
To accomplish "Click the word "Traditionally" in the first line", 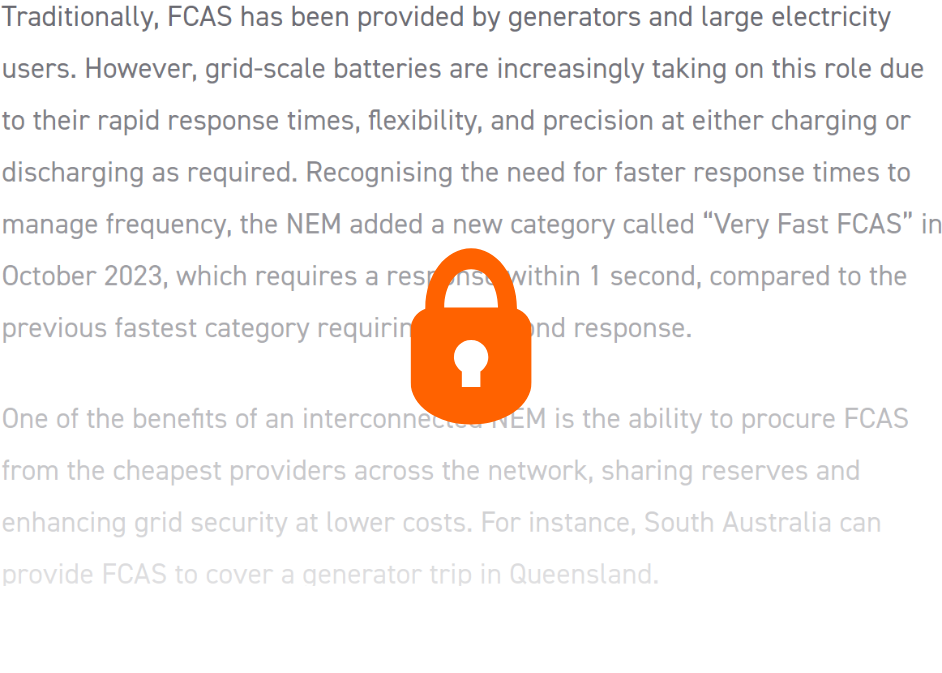I will (71, 17).
